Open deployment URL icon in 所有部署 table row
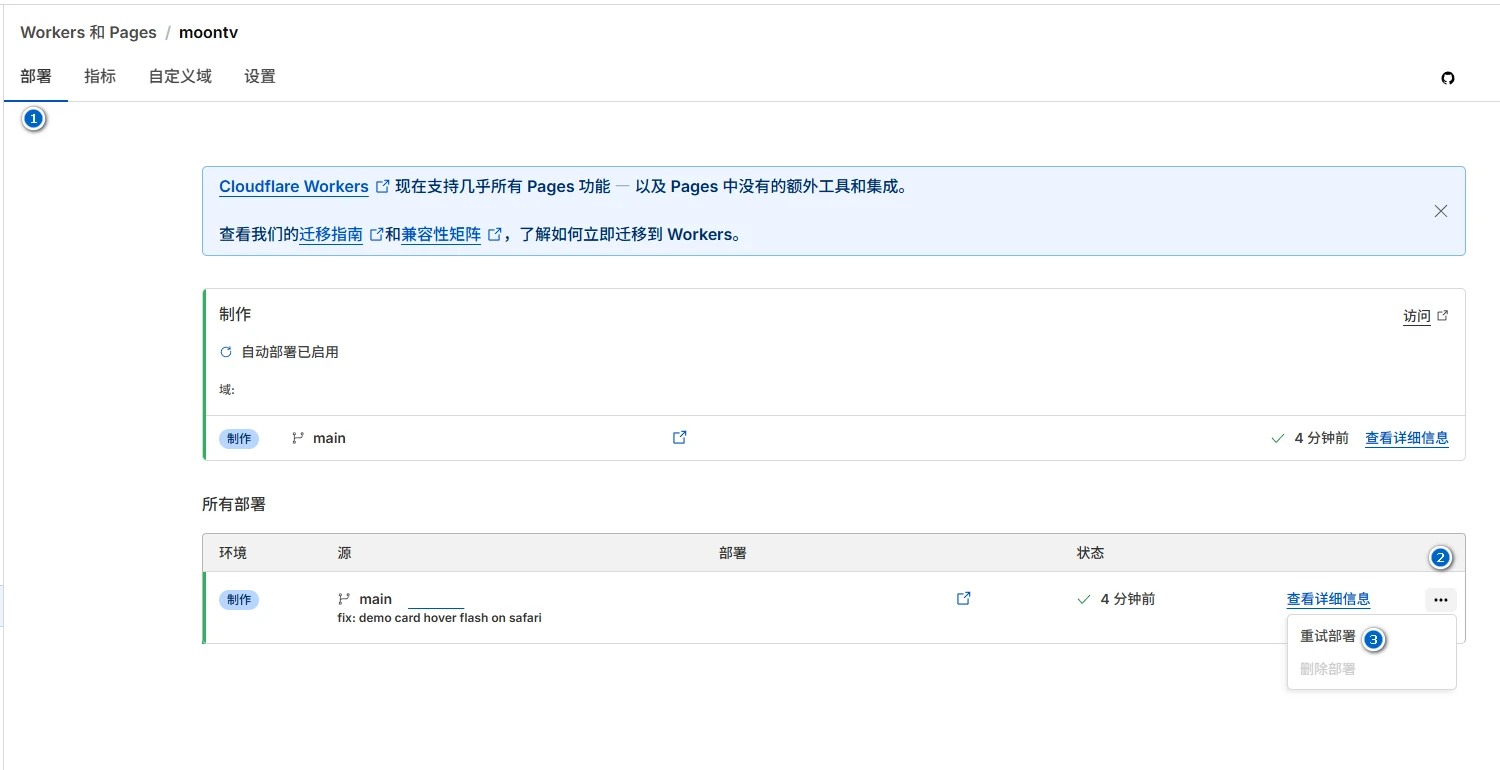This screenshot has width=1500, height=770. (963, 598)
